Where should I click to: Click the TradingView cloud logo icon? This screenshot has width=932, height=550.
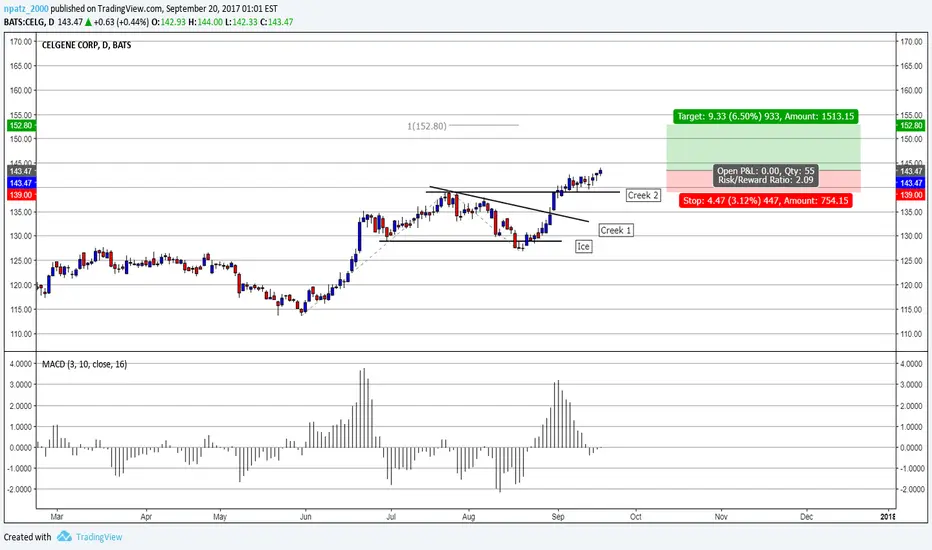[64, 536]
